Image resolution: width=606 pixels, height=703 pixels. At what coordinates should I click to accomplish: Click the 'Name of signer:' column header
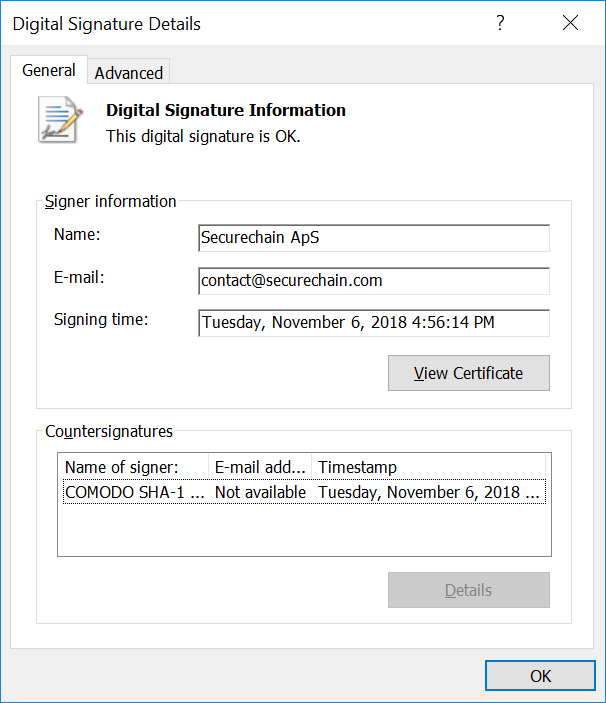[x=136, y=467]
